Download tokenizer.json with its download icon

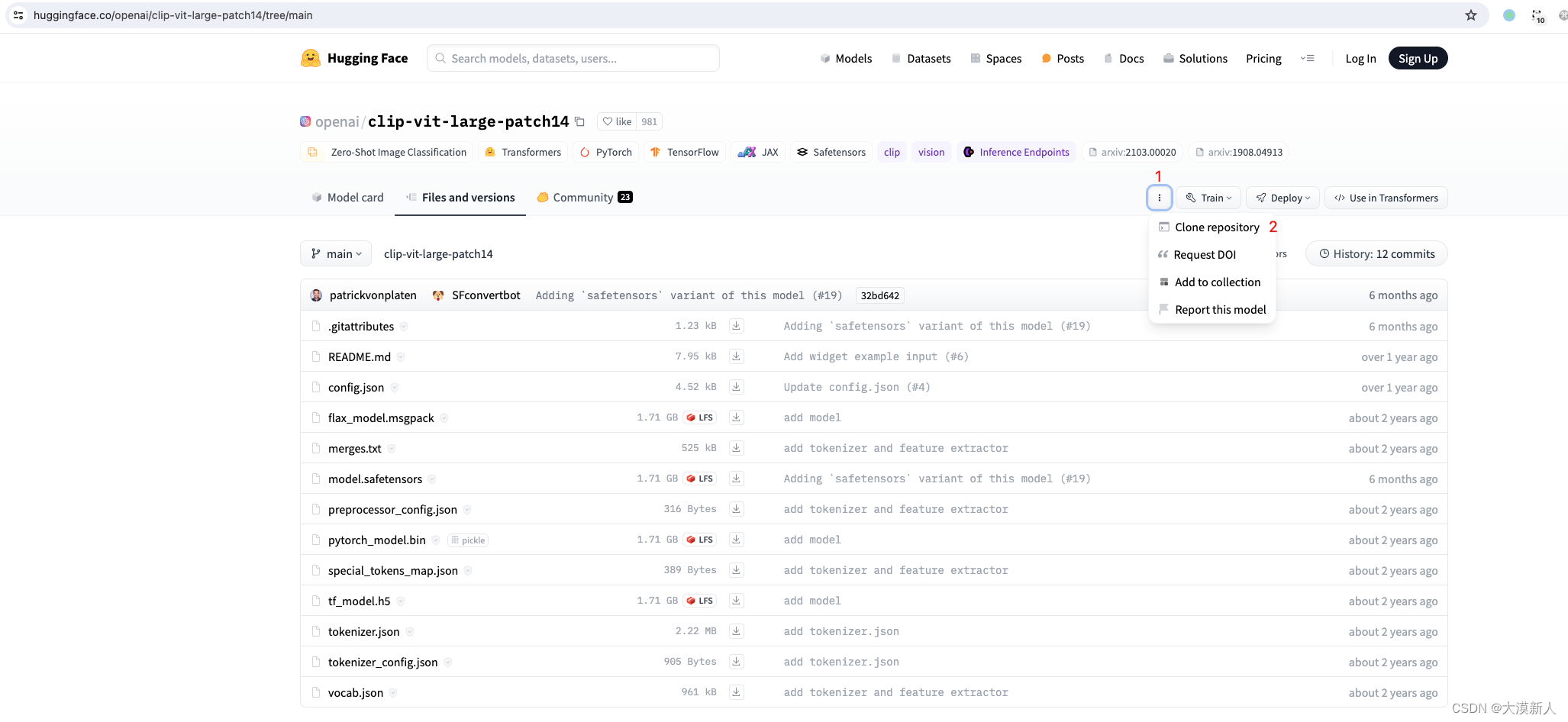pos(736,631)
